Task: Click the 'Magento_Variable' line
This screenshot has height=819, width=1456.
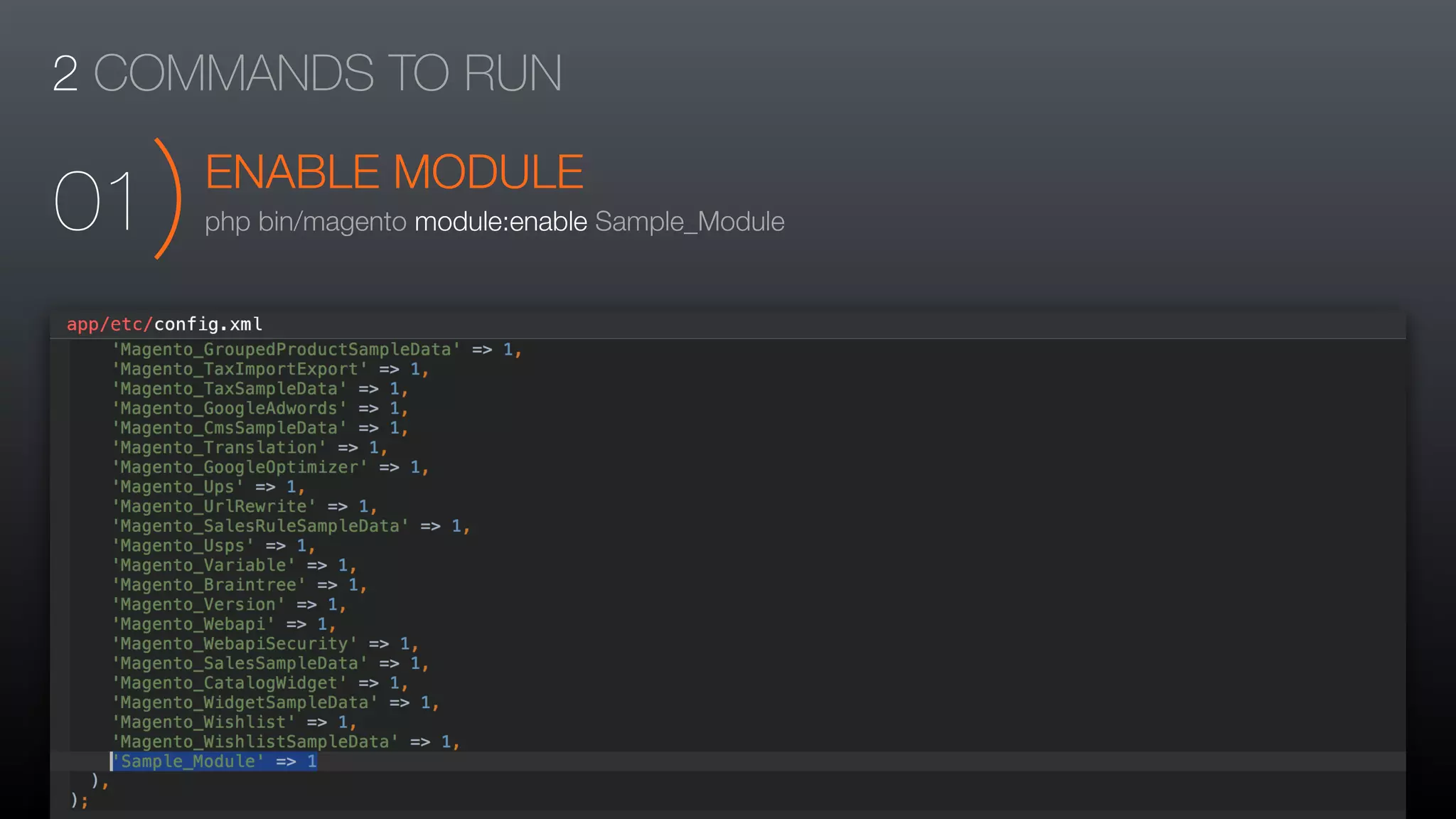Action: [x=234, y=565]
